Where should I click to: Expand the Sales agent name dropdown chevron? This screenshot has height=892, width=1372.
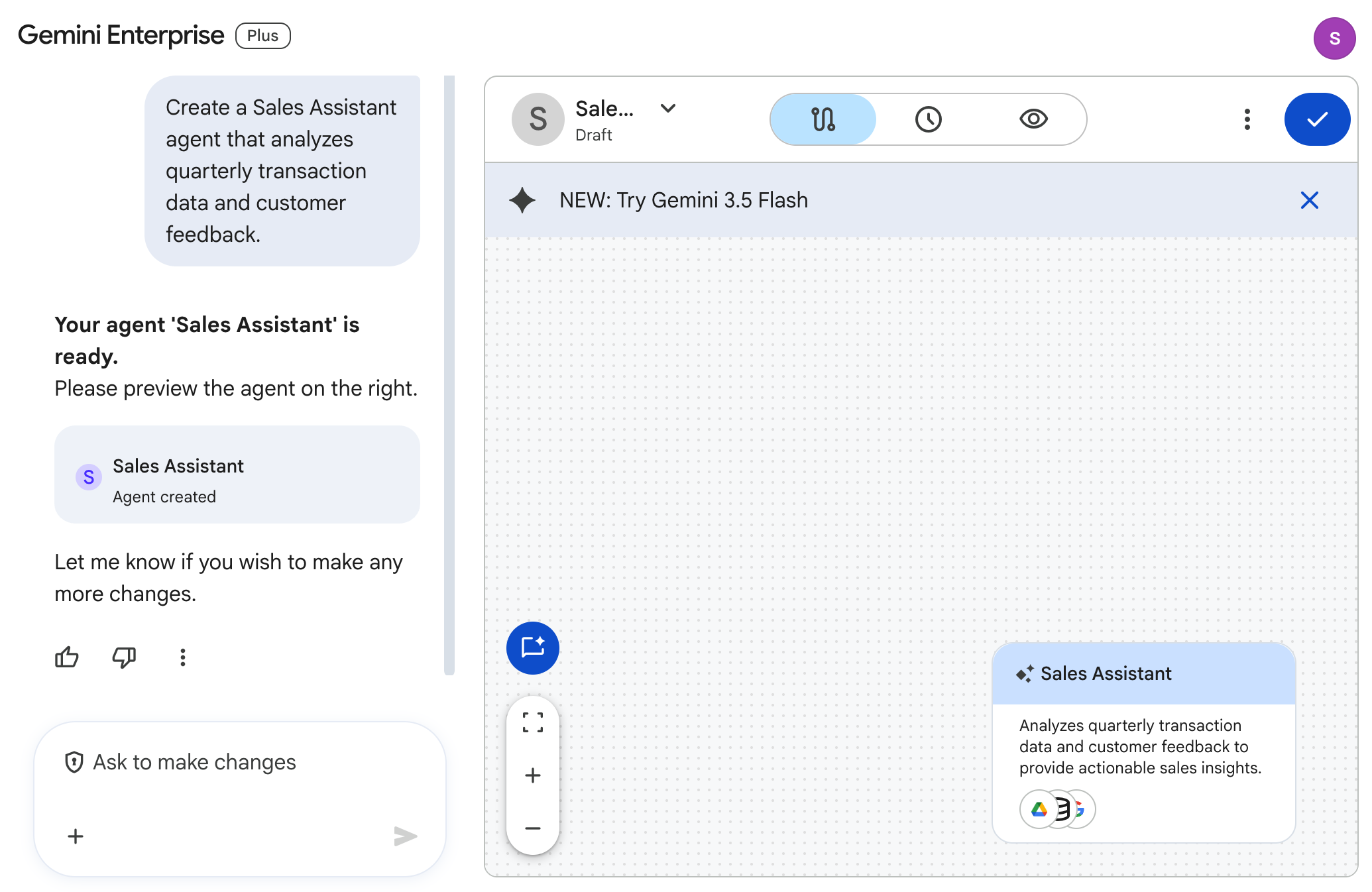668,108
